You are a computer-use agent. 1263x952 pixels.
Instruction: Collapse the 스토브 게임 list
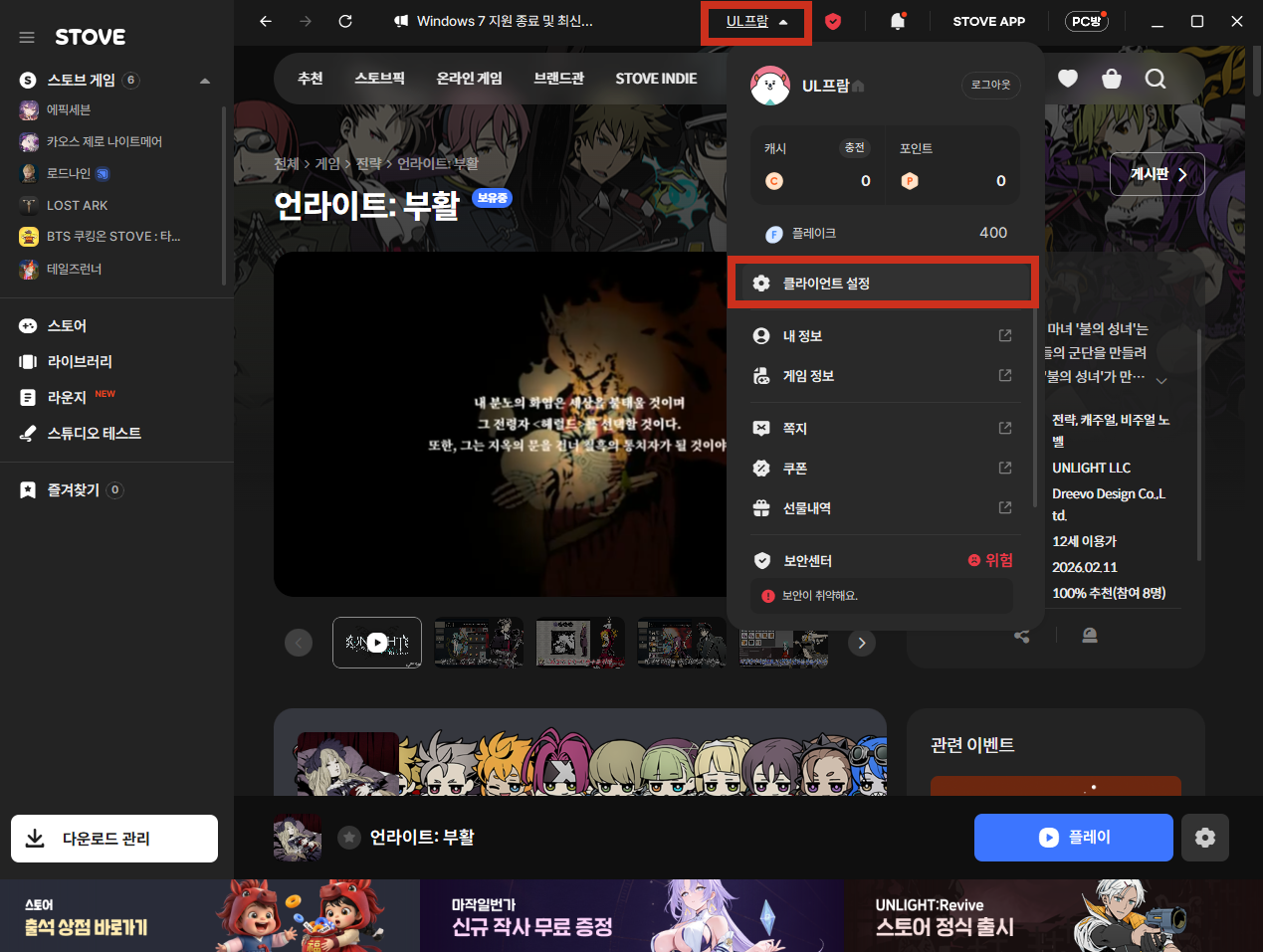(205, 81)
